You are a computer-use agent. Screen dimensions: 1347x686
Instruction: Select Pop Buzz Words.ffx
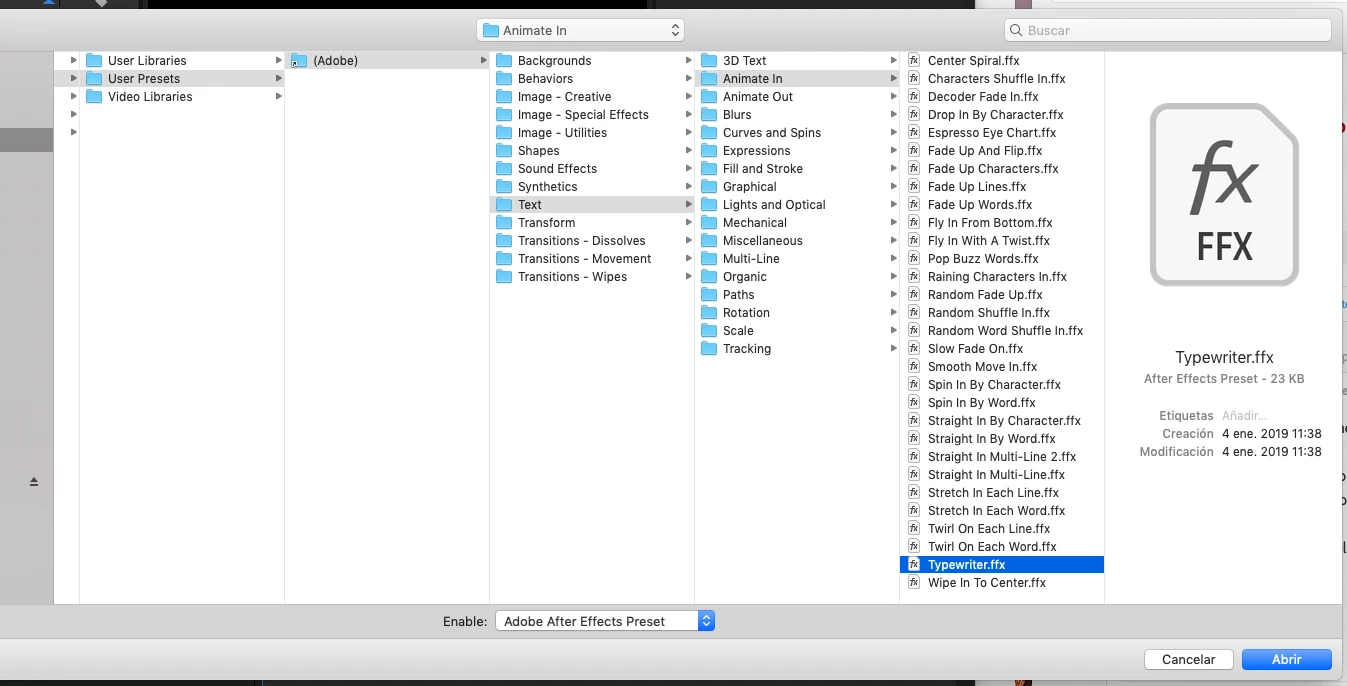(1002, 258)
